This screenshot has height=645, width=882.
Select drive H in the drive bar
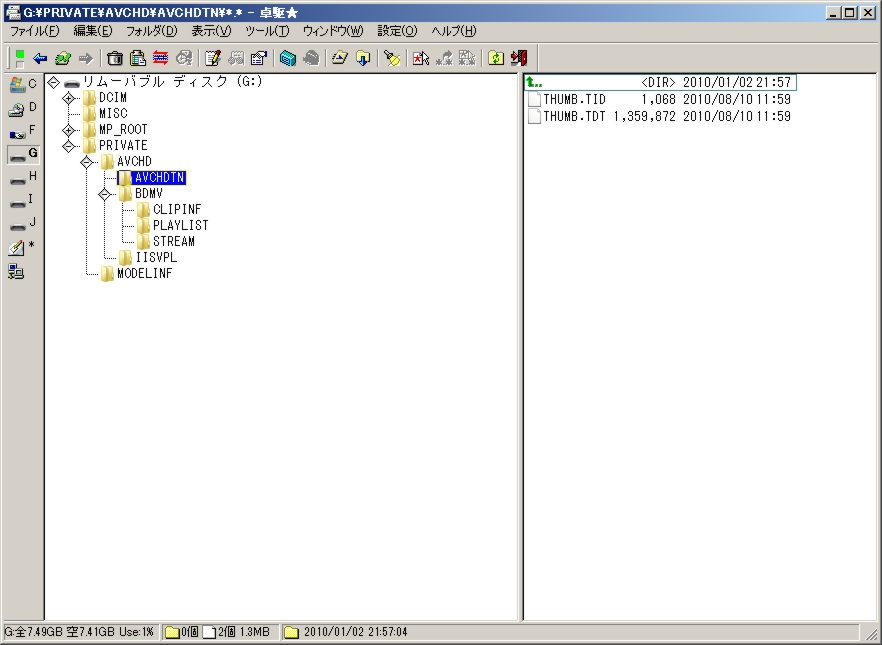coord(22,177)
